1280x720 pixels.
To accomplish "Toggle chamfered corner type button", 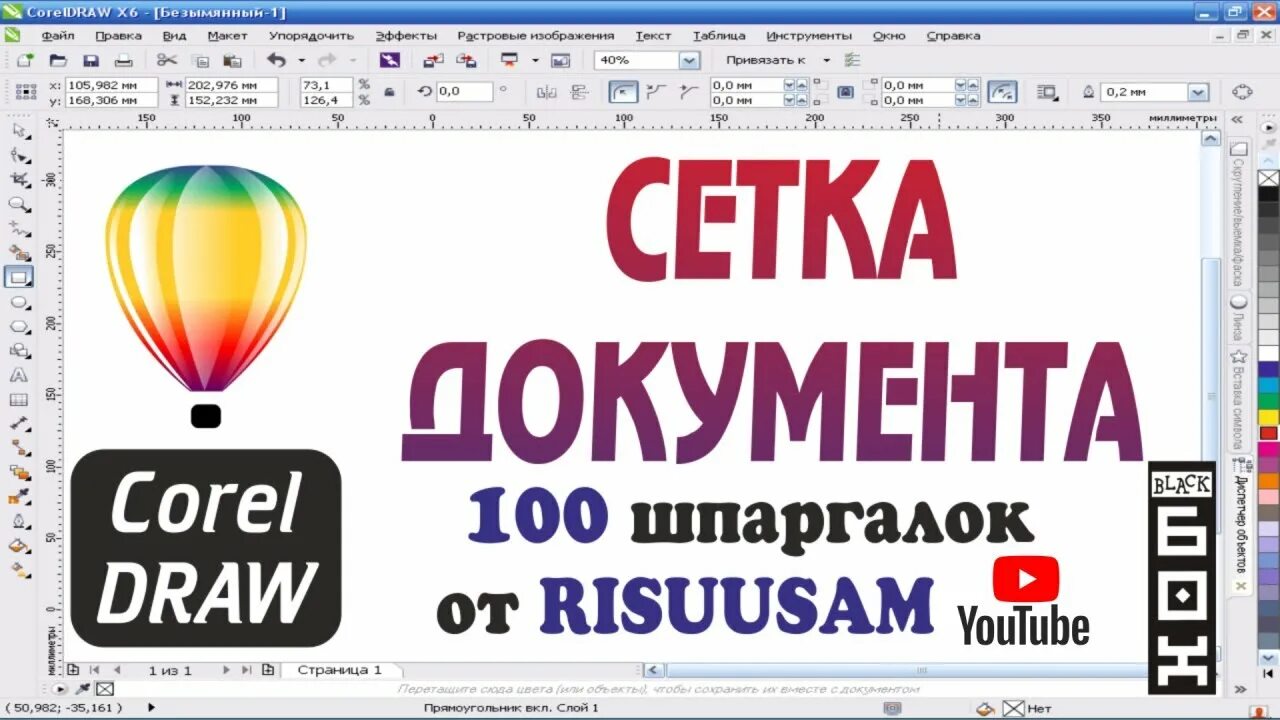I will click(687, 92).
